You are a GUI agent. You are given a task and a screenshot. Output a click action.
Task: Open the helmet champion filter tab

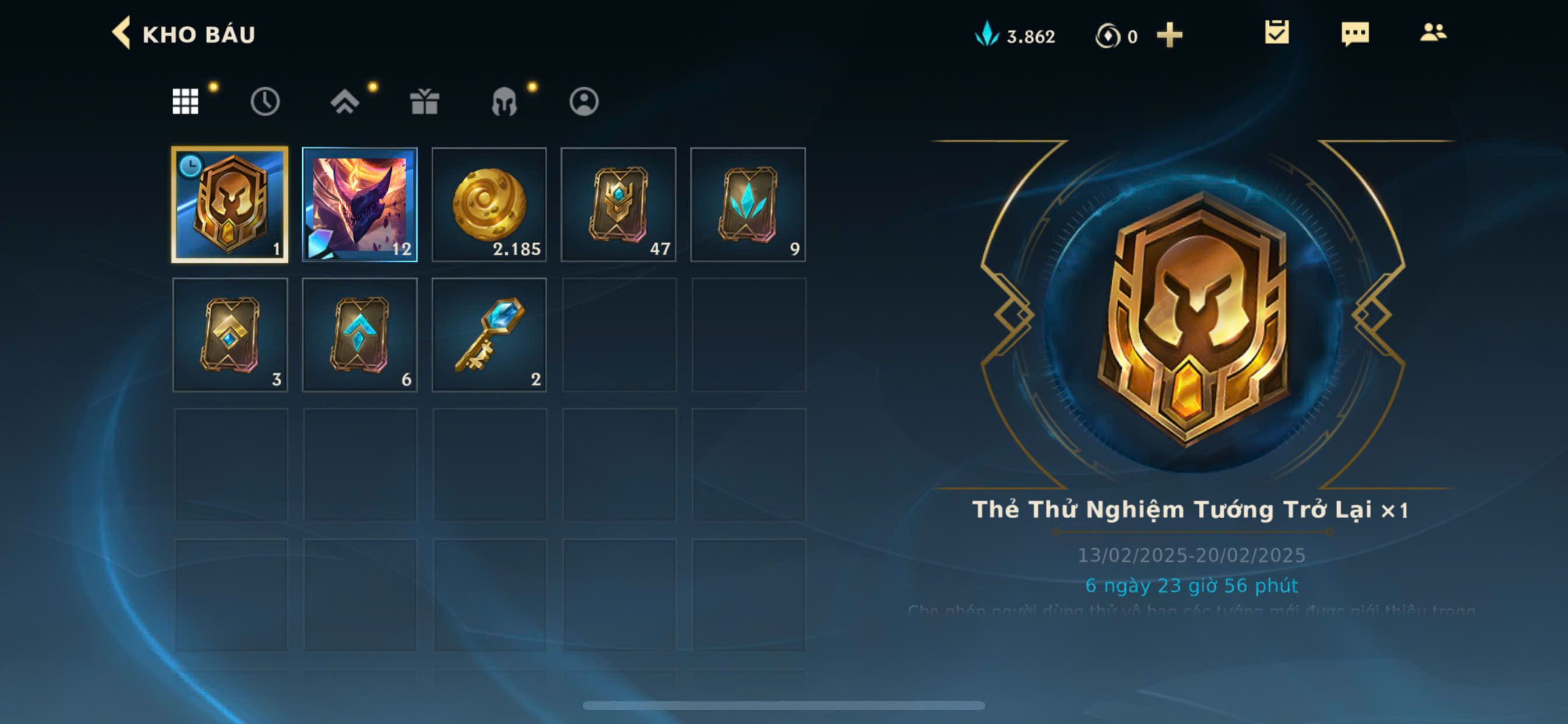504,101
